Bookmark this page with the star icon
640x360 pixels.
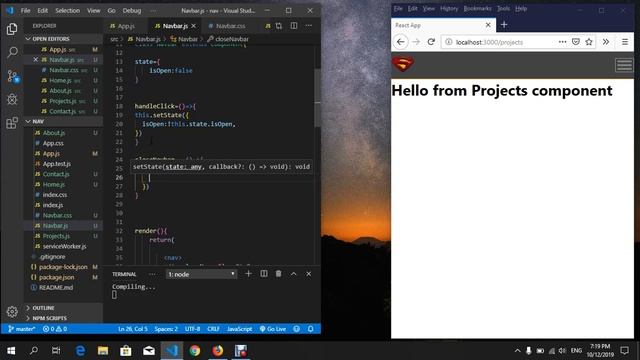[x=589, y=42]
